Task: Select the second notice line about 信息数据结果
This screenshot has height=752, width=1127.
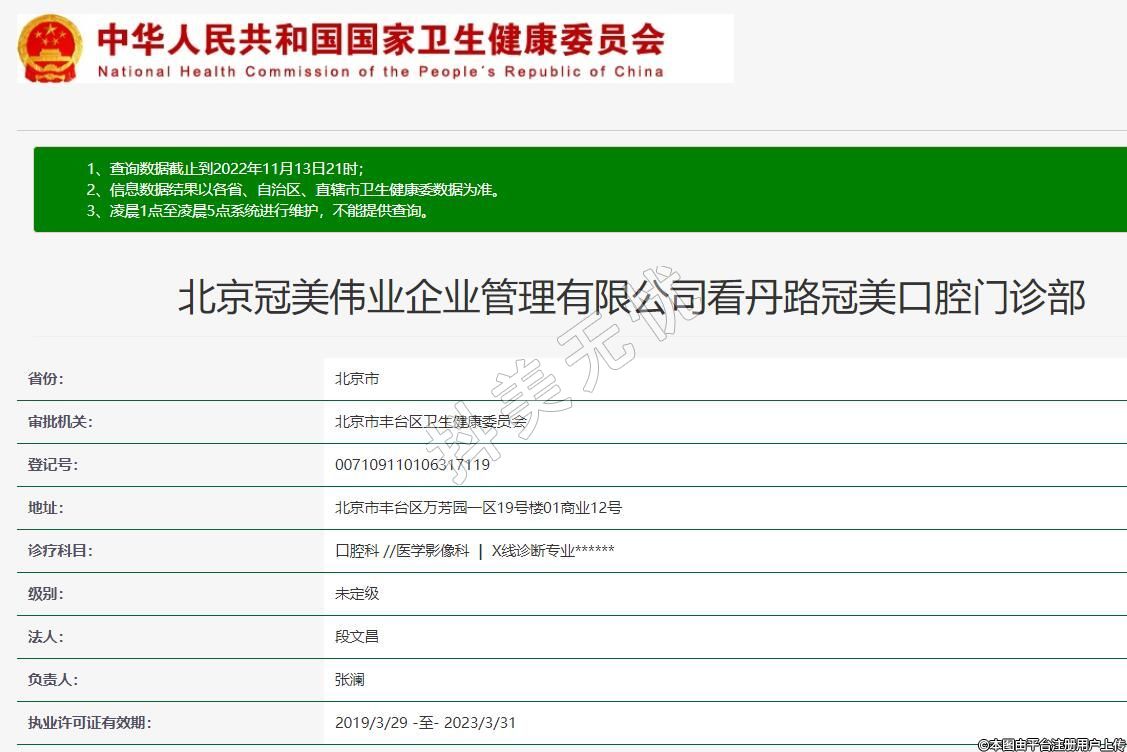Action: point(292,189)
